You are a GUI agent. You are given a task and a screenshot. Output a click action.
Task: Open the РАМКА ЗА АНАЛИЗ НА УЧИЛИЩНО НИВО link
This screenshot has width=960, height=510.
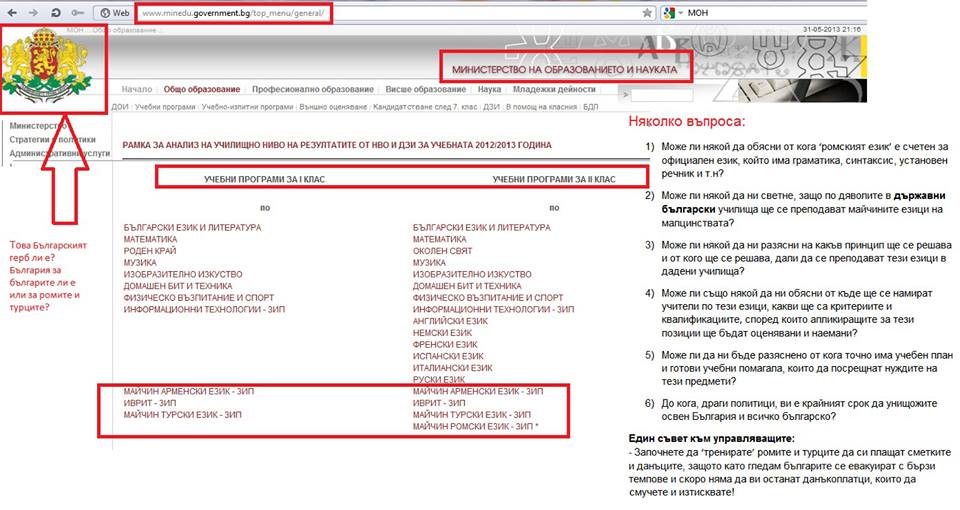tap(337, 146)
